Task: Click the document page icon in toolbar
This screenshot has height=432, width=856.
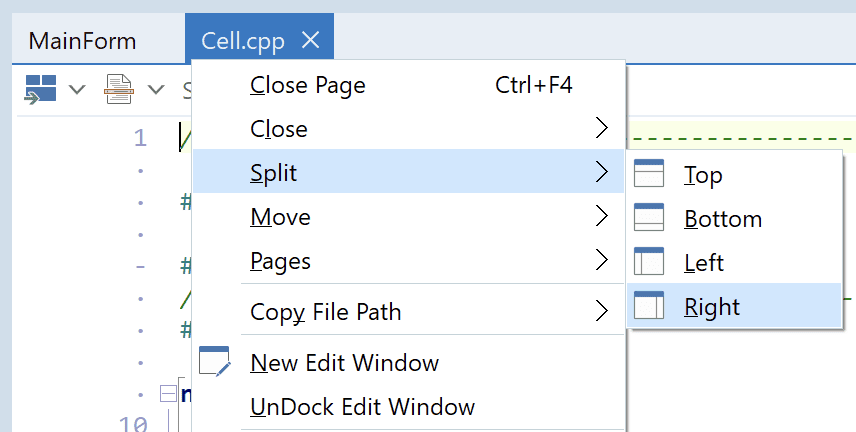Action: click(x=119, y=89)
